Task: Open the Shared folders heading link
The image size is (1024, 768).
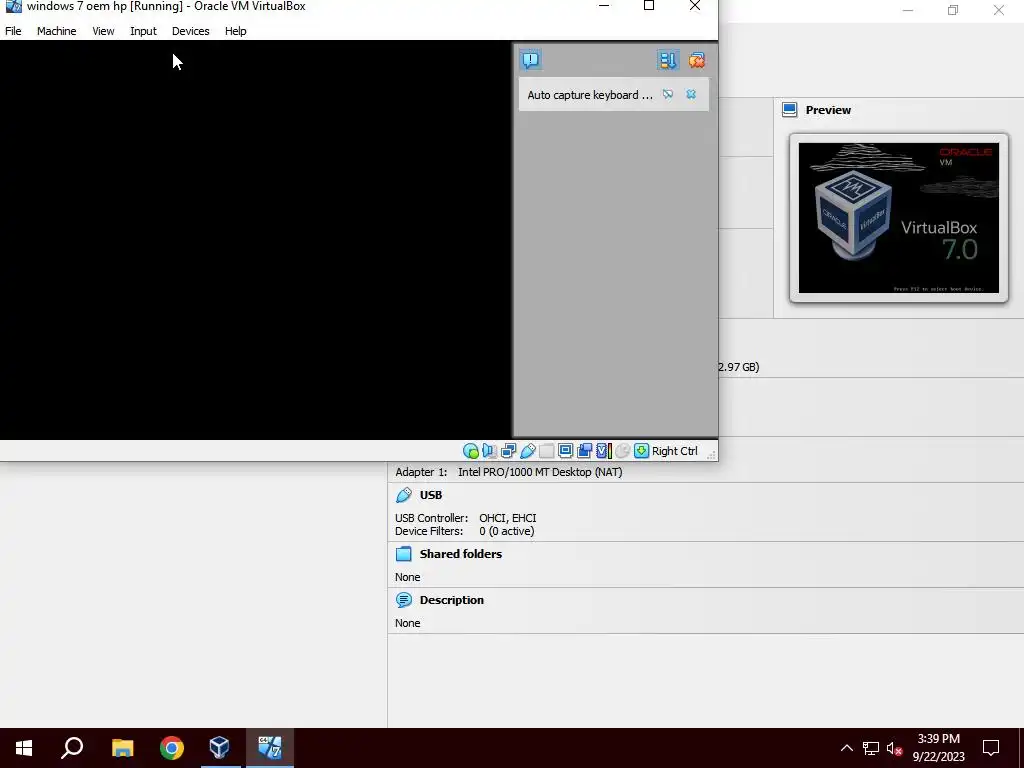Action: (x=460, y=554)
